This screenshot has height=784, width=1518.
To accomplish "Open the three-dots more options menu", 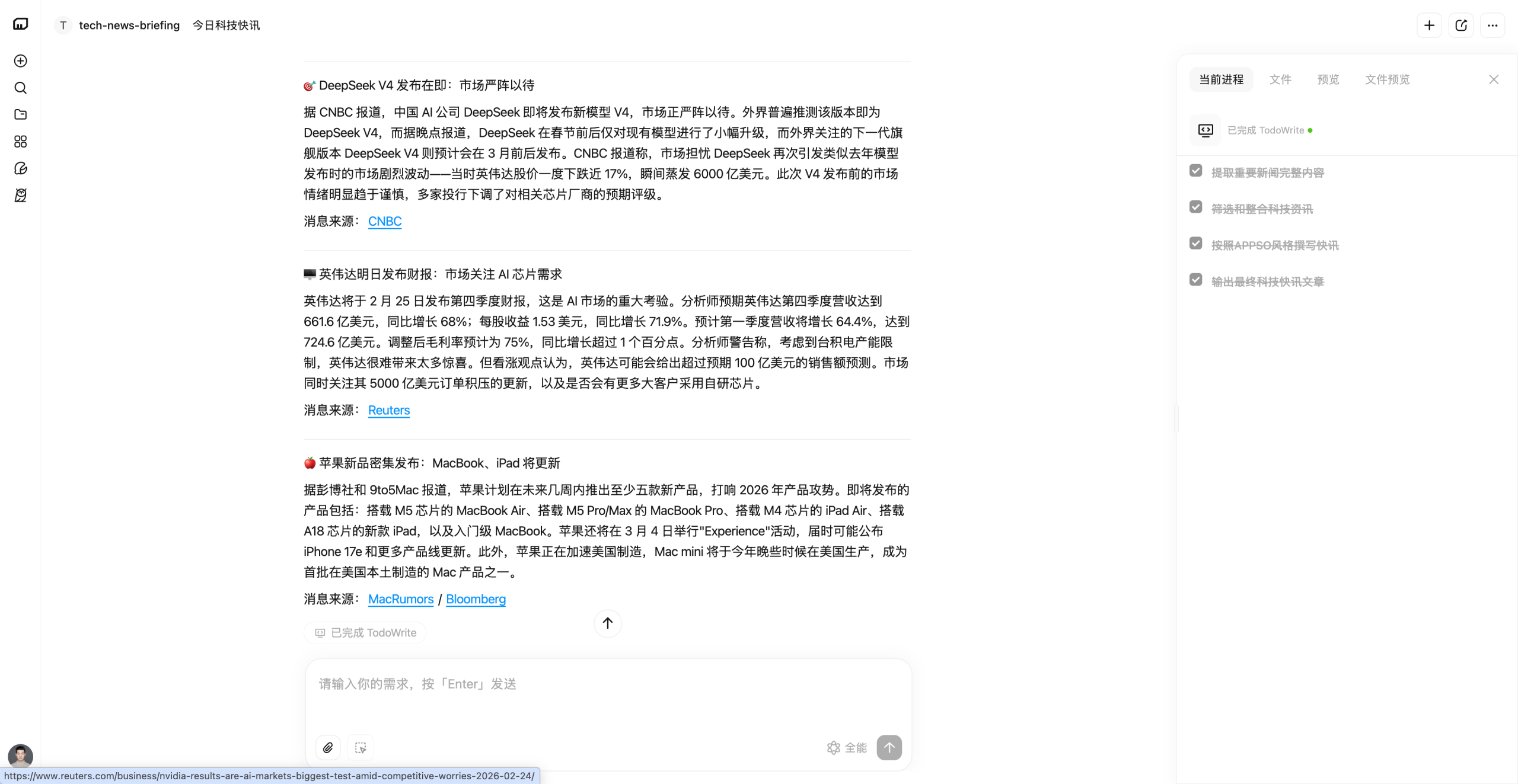I will click(1493, 25).
